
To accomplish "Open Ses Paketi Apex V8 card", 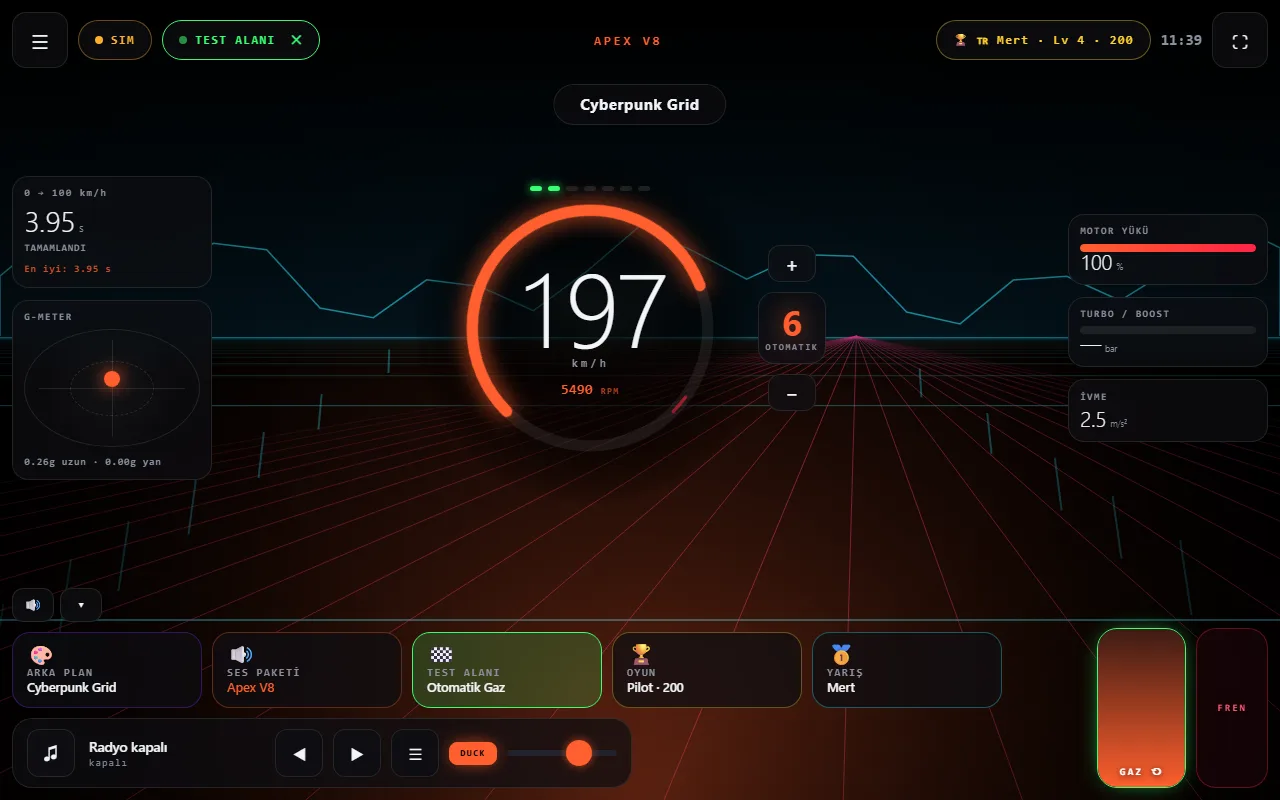I will 307,670.
